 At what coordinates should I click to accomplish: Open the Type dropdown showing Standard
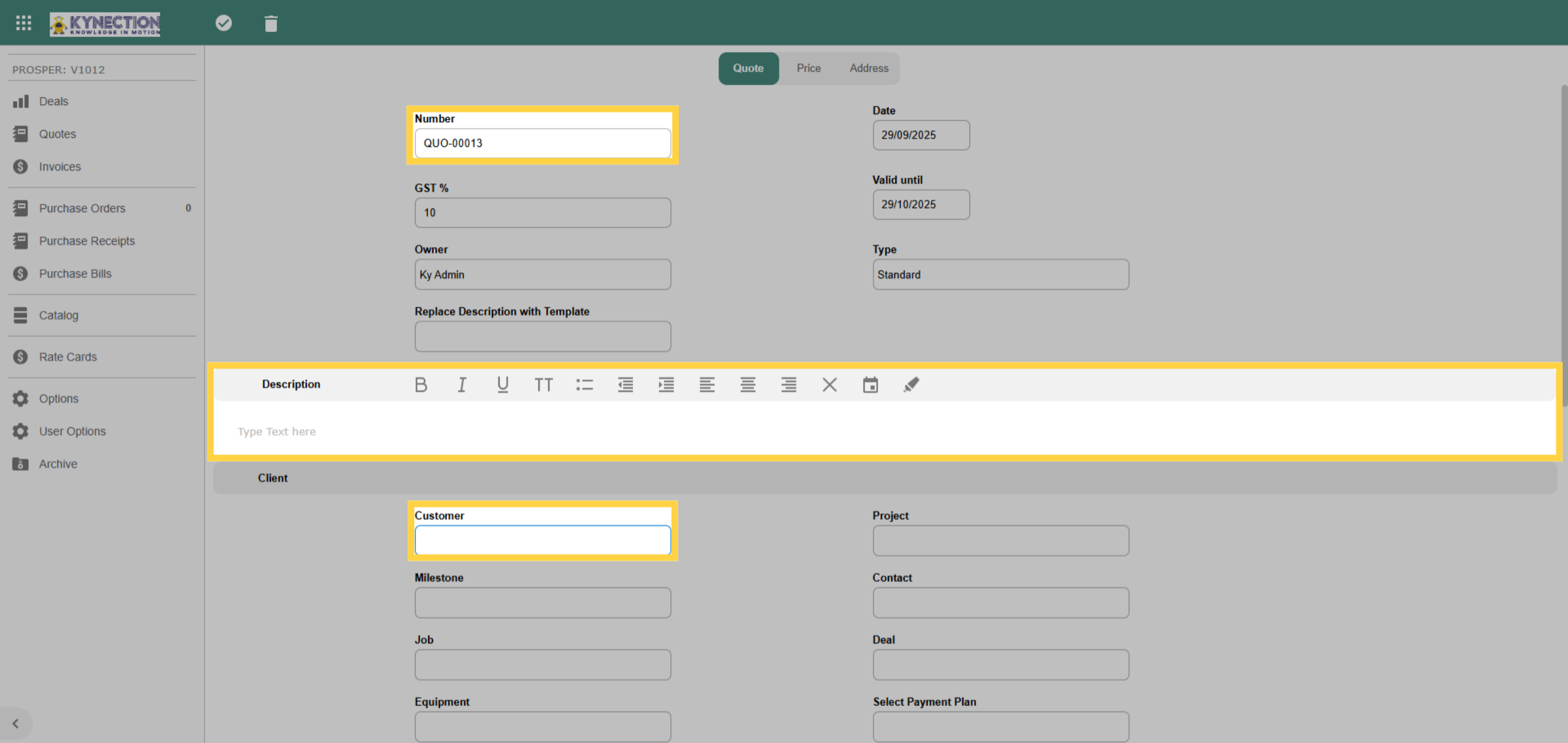[x=1000, y=275]
